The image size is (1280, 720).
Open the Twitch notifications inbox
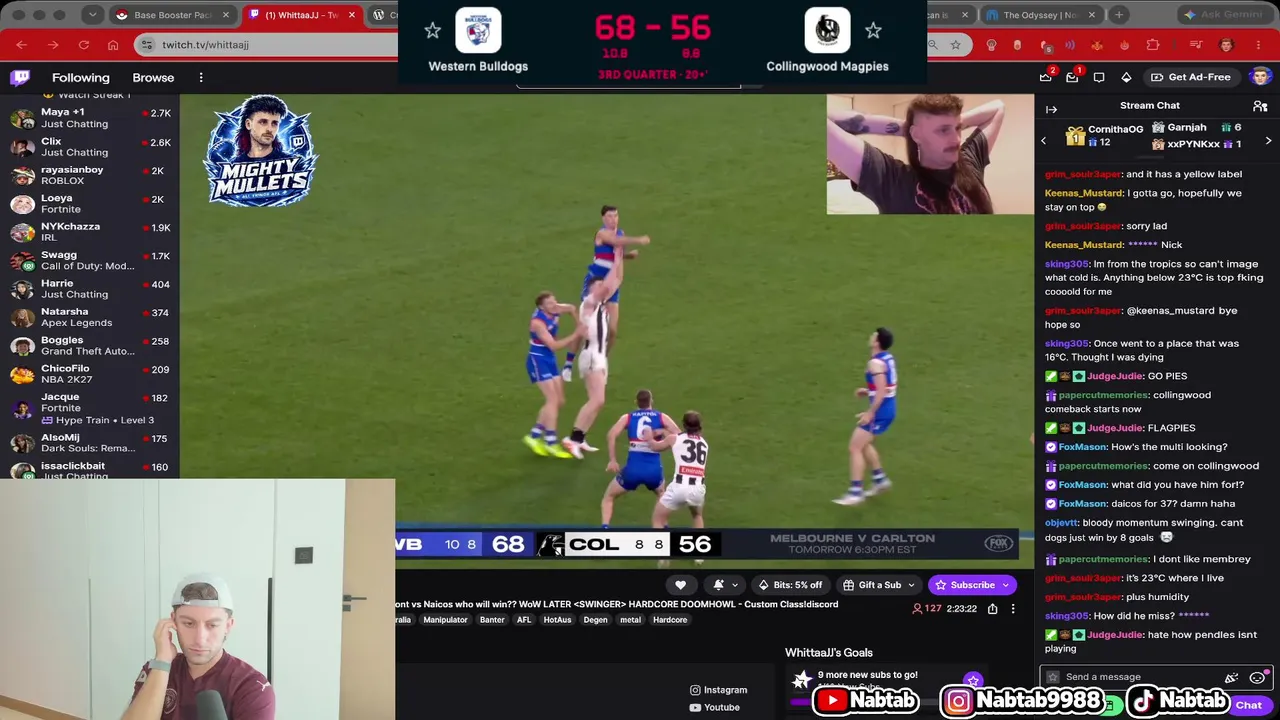pyautogui.click(x=1072, y=78)
